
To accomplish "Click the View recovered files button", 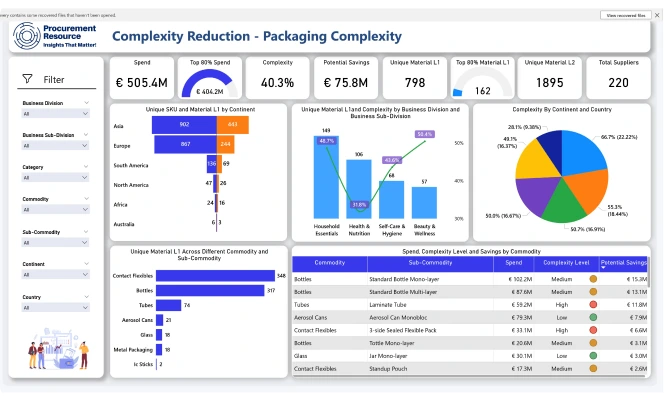I will click(x=628, y=15).
